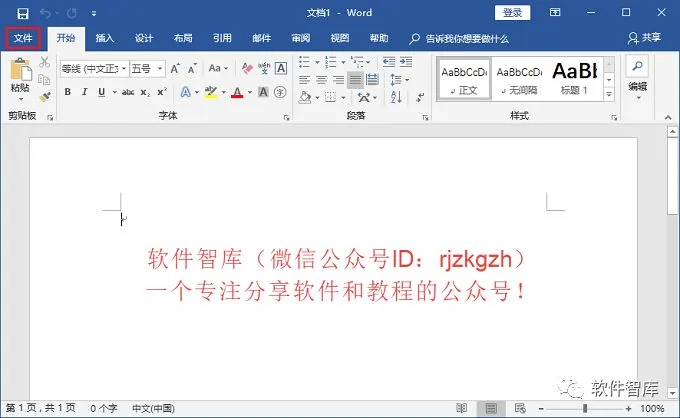This screenshot has width=680, height=418.
Task: Decrease font size with the smaller A
Action: coord(192,69)
